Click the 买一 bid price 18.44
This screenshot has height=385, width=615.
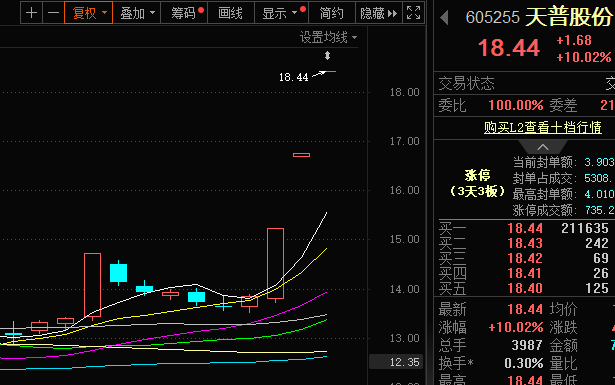tap(525, 228)
